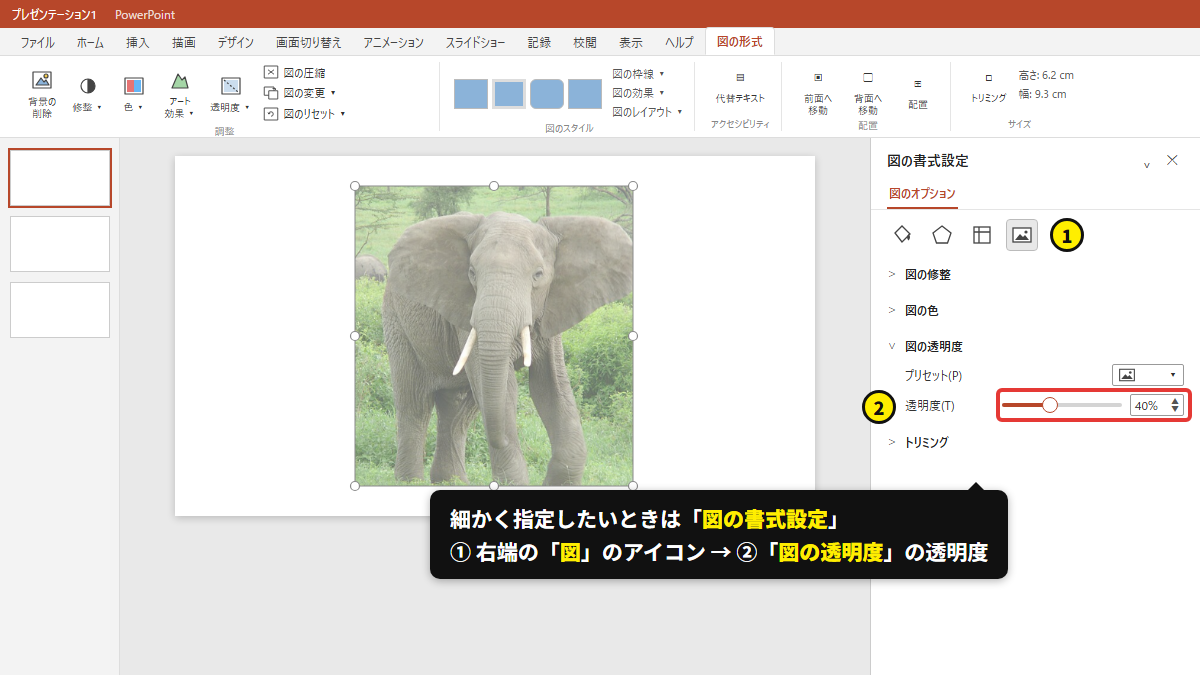Open the 透明度 ribbon menu
The width and height of the screenshot is (1200, 675).
(230, 96)
